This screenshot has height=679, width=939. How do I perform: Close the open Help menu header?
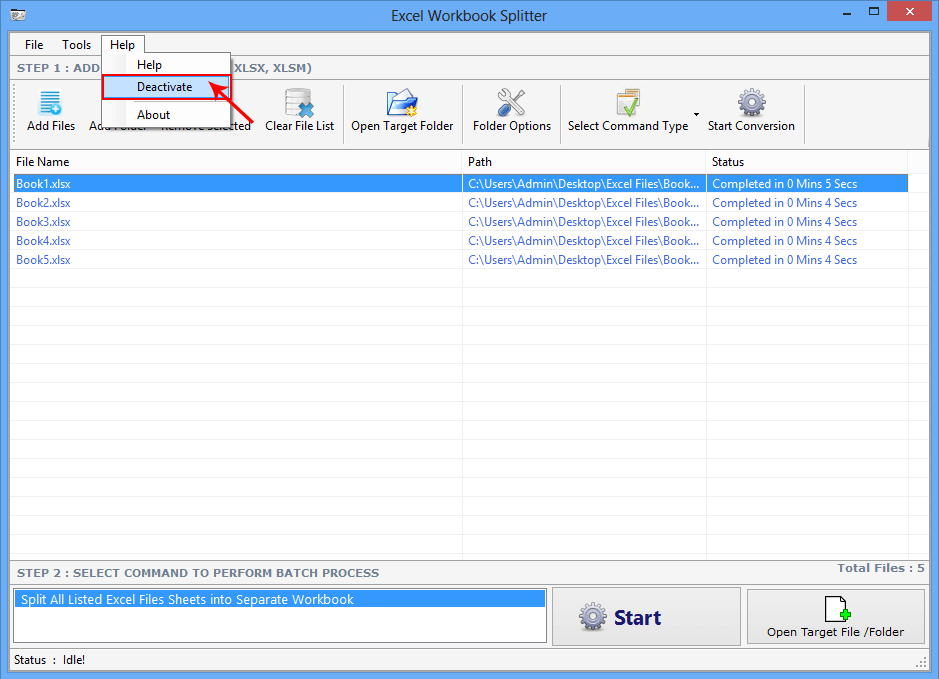[122, 45]
